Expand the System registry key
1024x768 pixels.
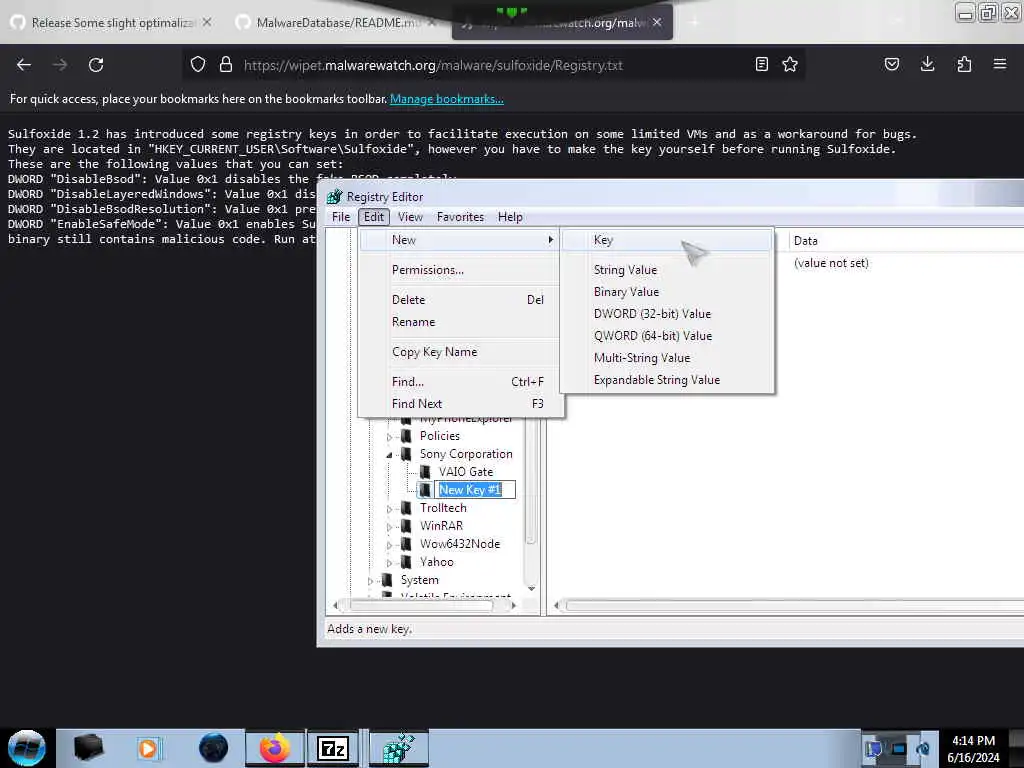point(370,581)
